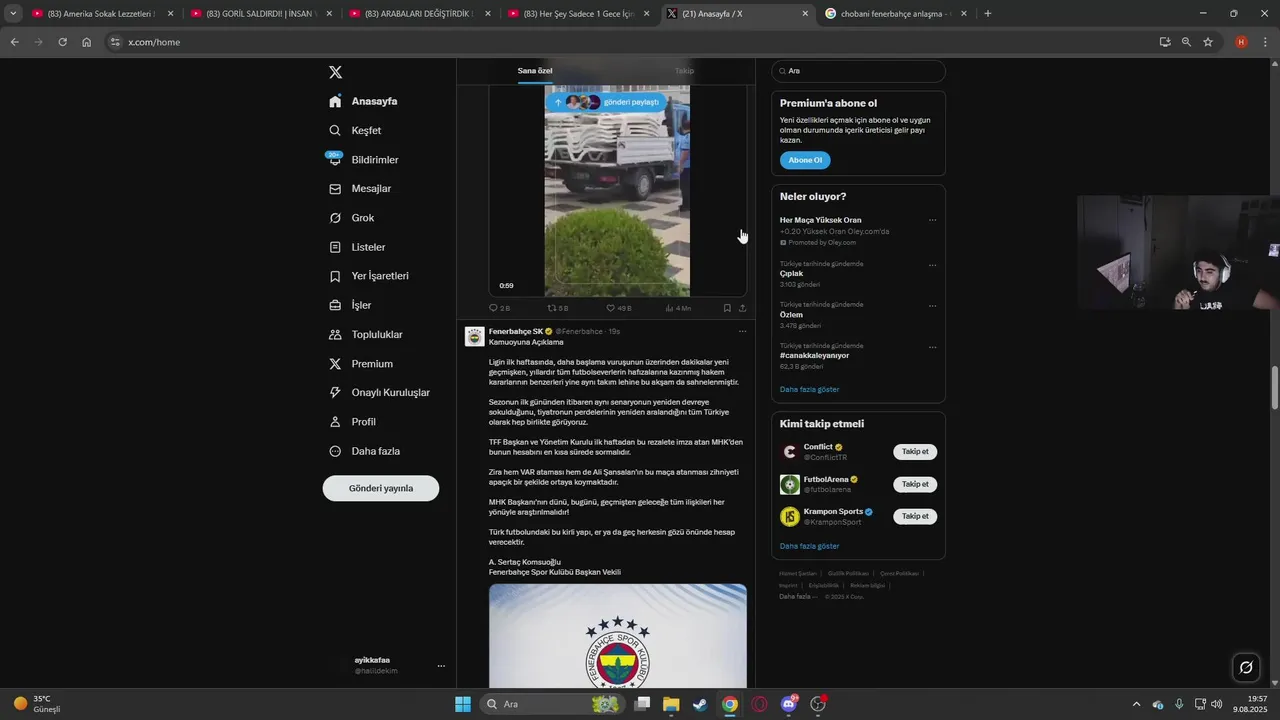This screenshot has height=720, width=1280.
Task: Switch to Takip tab
Action: click(684, 71)
